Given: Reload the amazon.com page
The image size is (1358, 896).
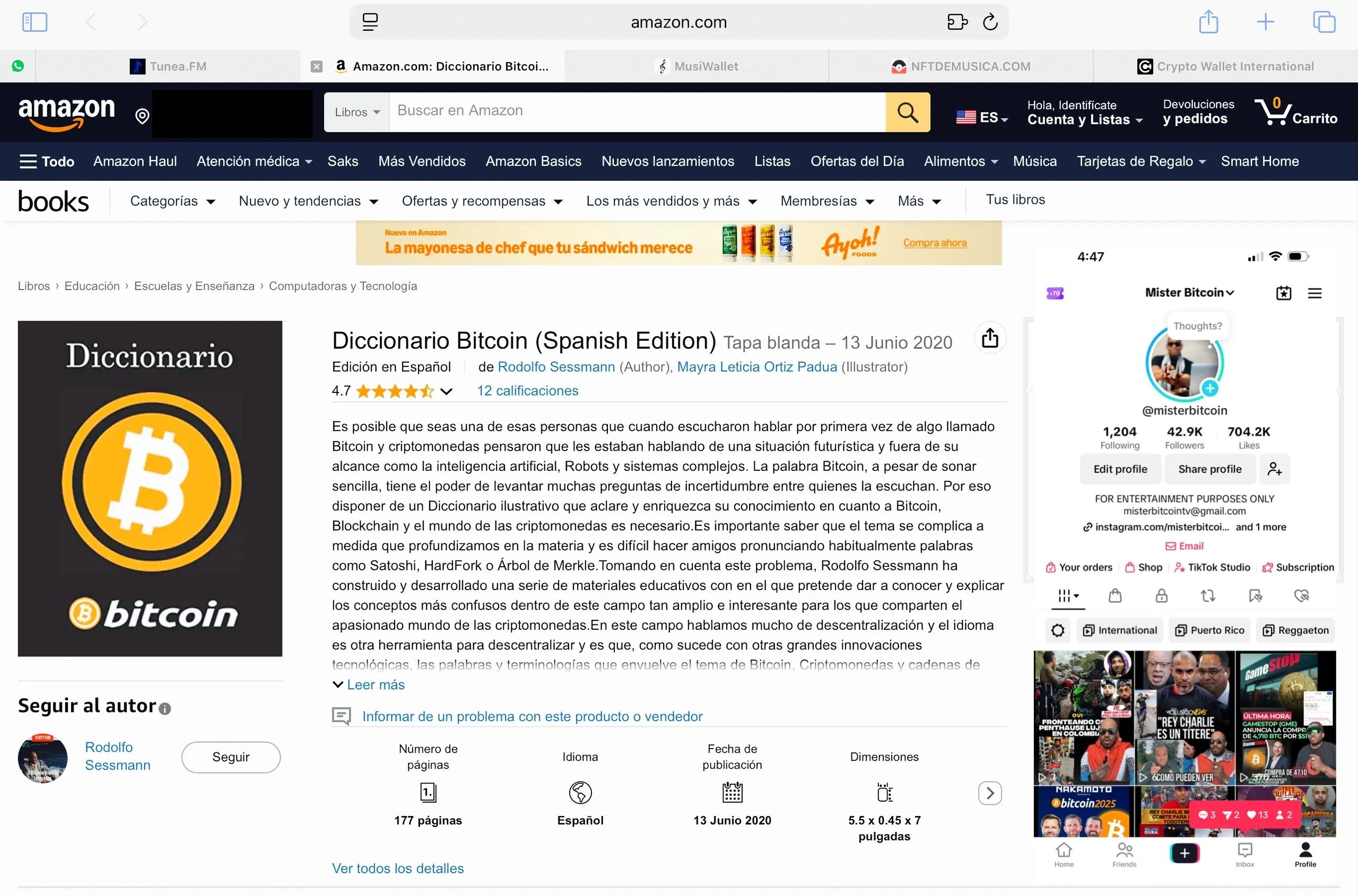Looking at the screenshot, I should click(x=990, y=22).
